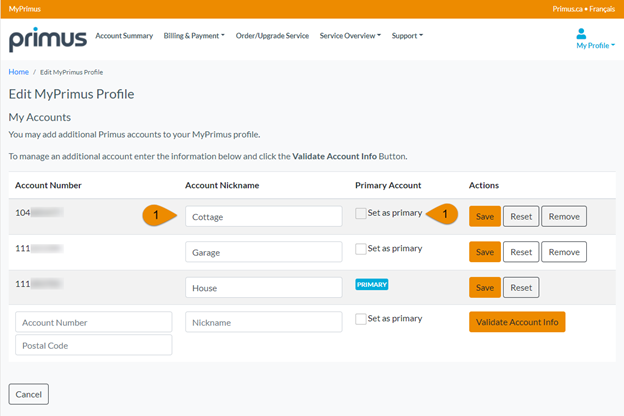Edit the House nickname field
Viewport: 624px width, 416px height.
tap(263, 287)
